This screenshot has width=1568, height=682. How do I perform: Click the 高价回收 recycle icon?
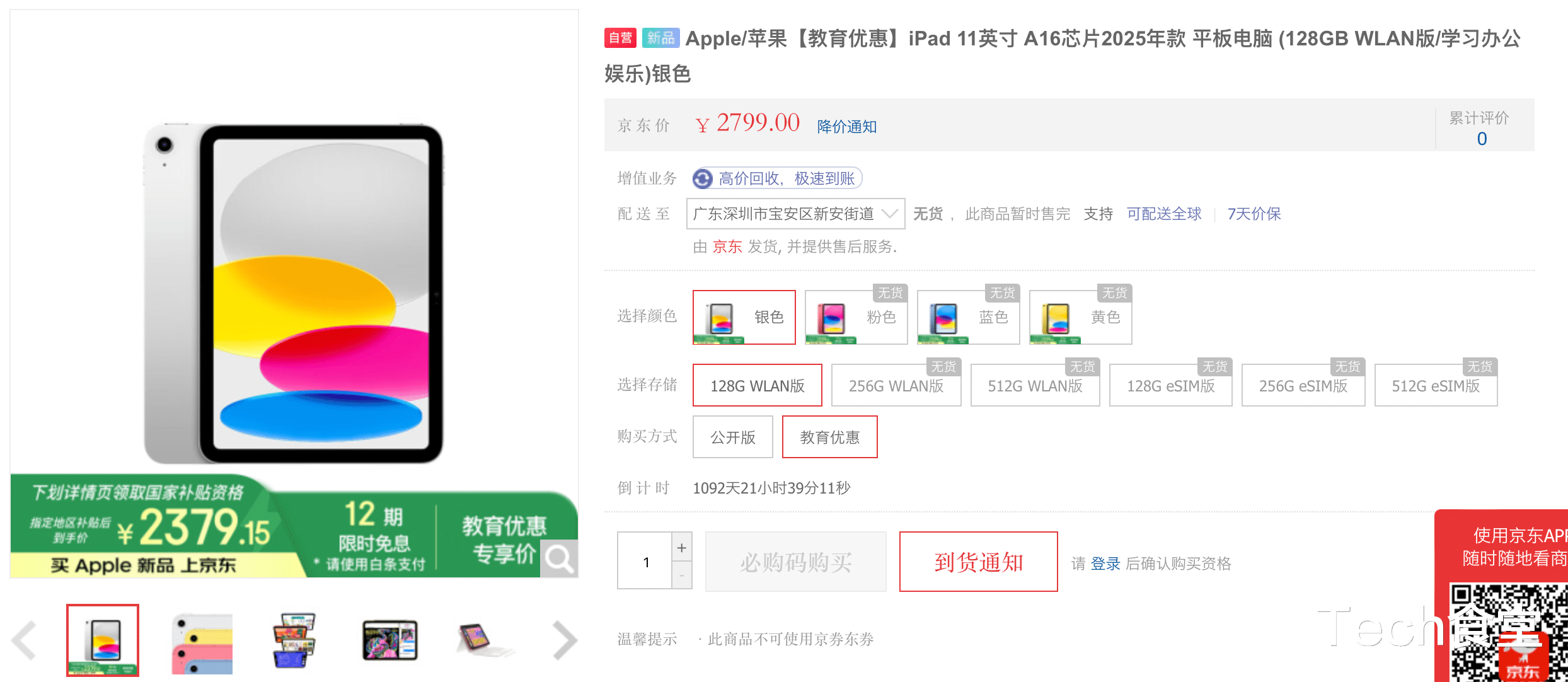703,179
